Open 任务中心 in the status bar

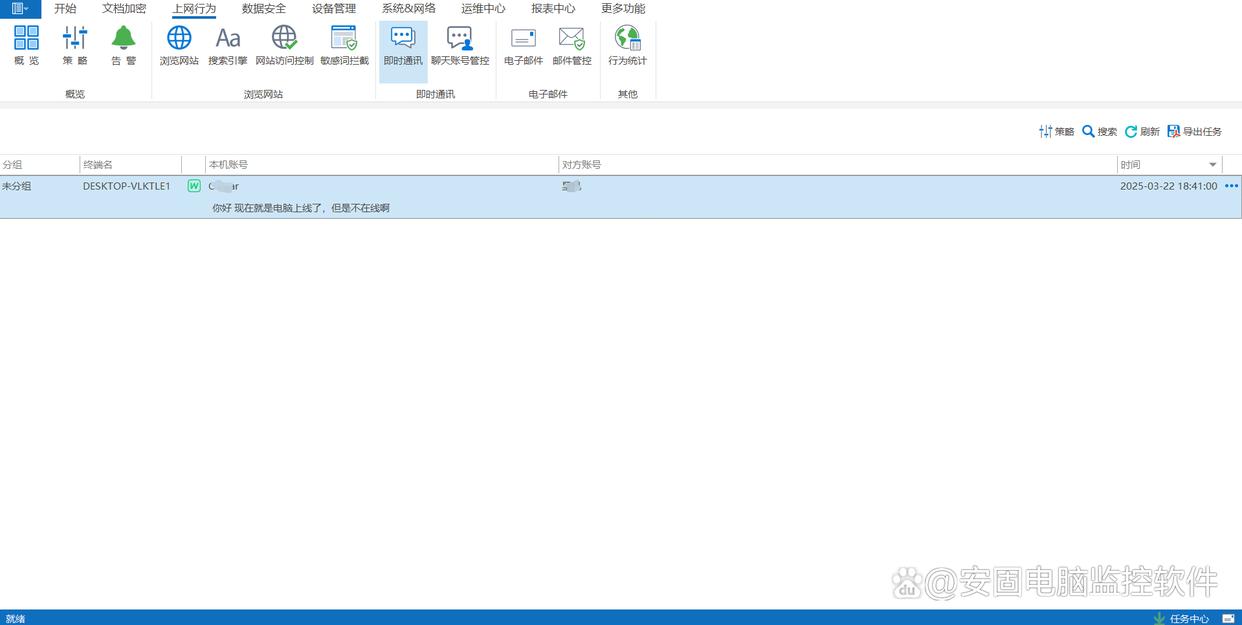1181,618
